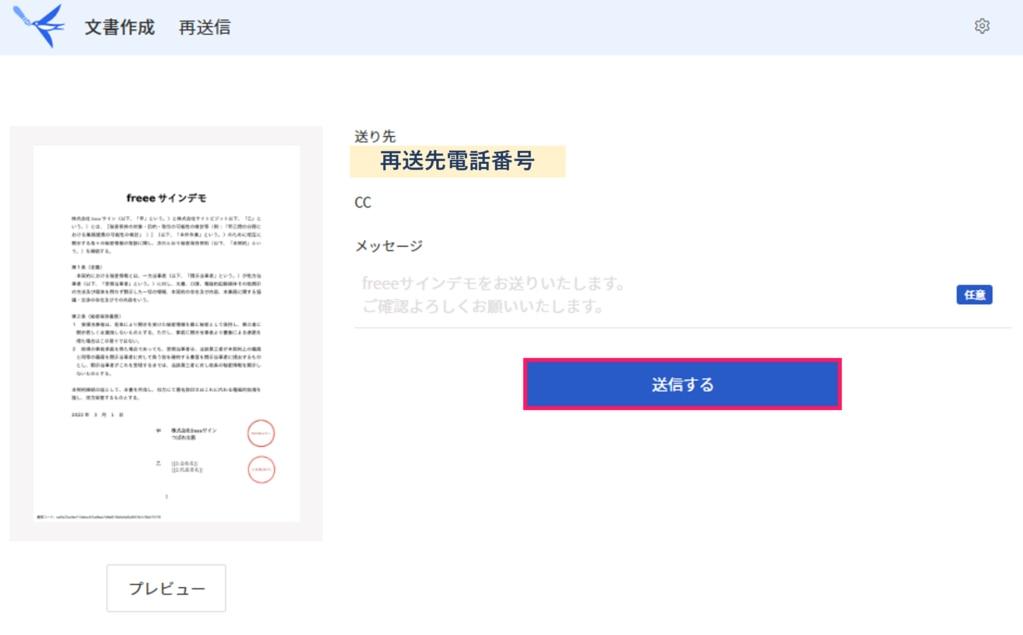The height and width of the screenshot is (635, 1023).
Task: Click the date line in document preview
Action: click(97, 414)
